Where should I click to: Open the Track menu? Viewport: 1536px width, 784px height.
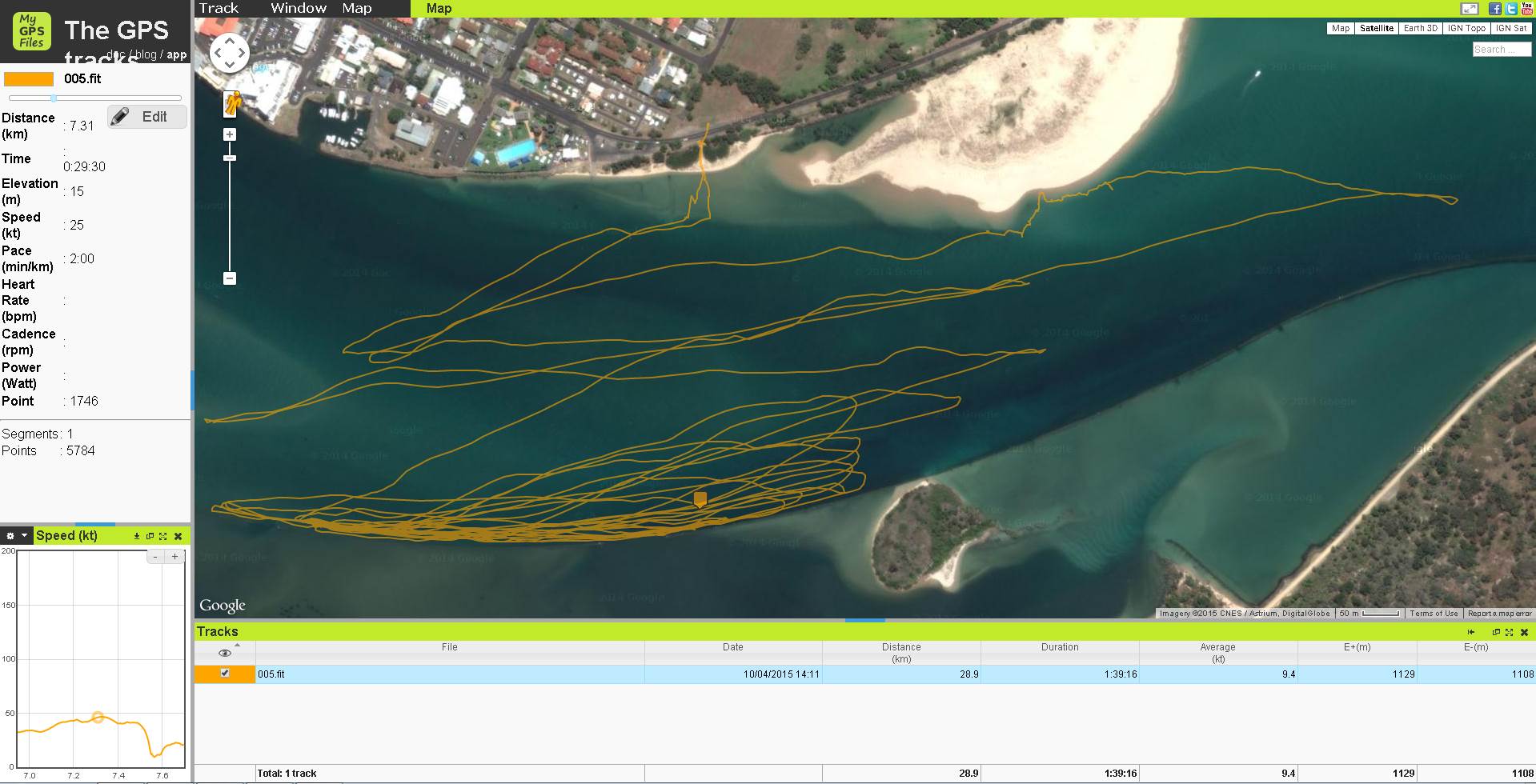coord(219,8)
